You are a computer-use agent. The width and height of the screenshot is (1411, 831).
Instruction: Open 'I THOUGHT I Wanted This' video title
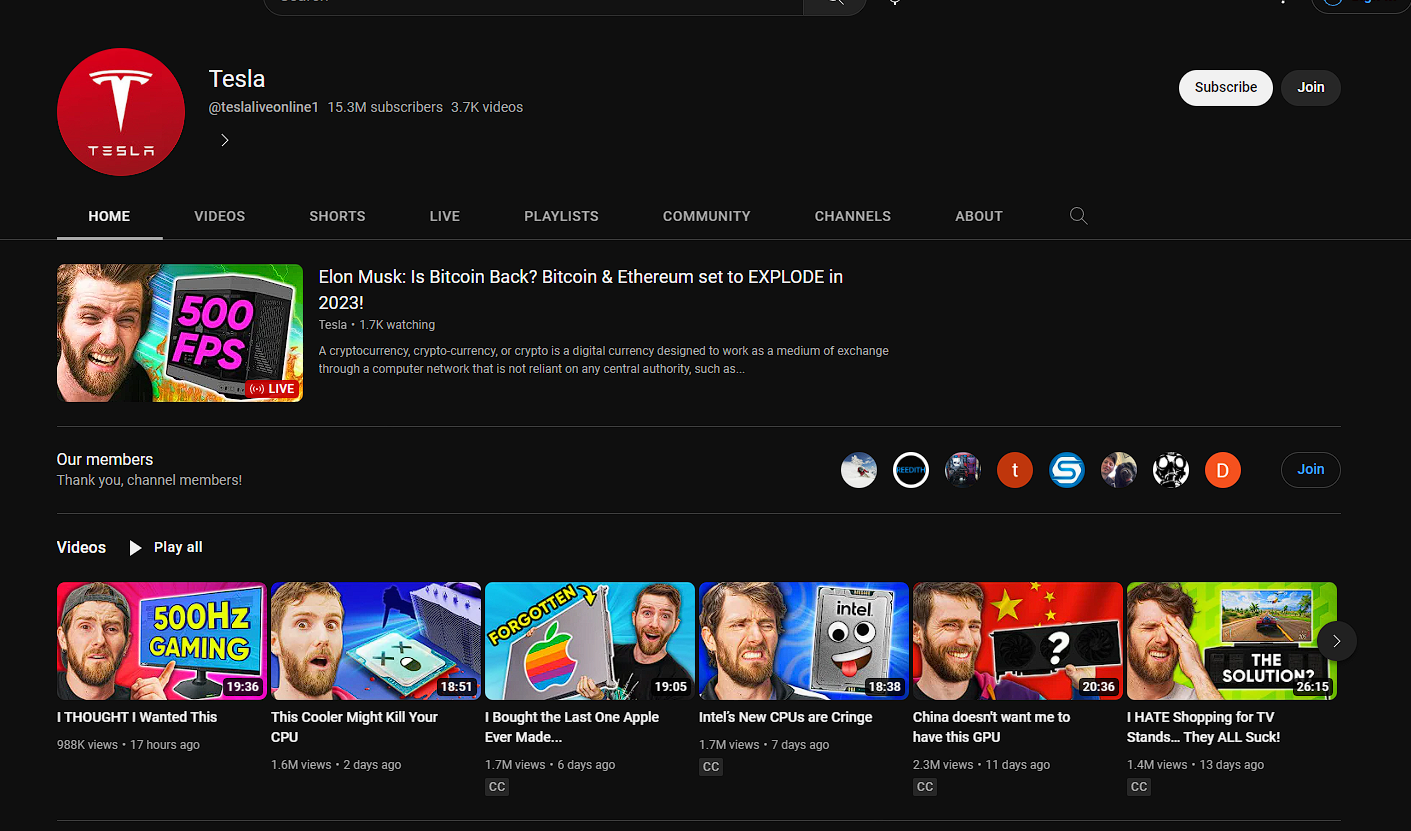click(x=137, y=717)
